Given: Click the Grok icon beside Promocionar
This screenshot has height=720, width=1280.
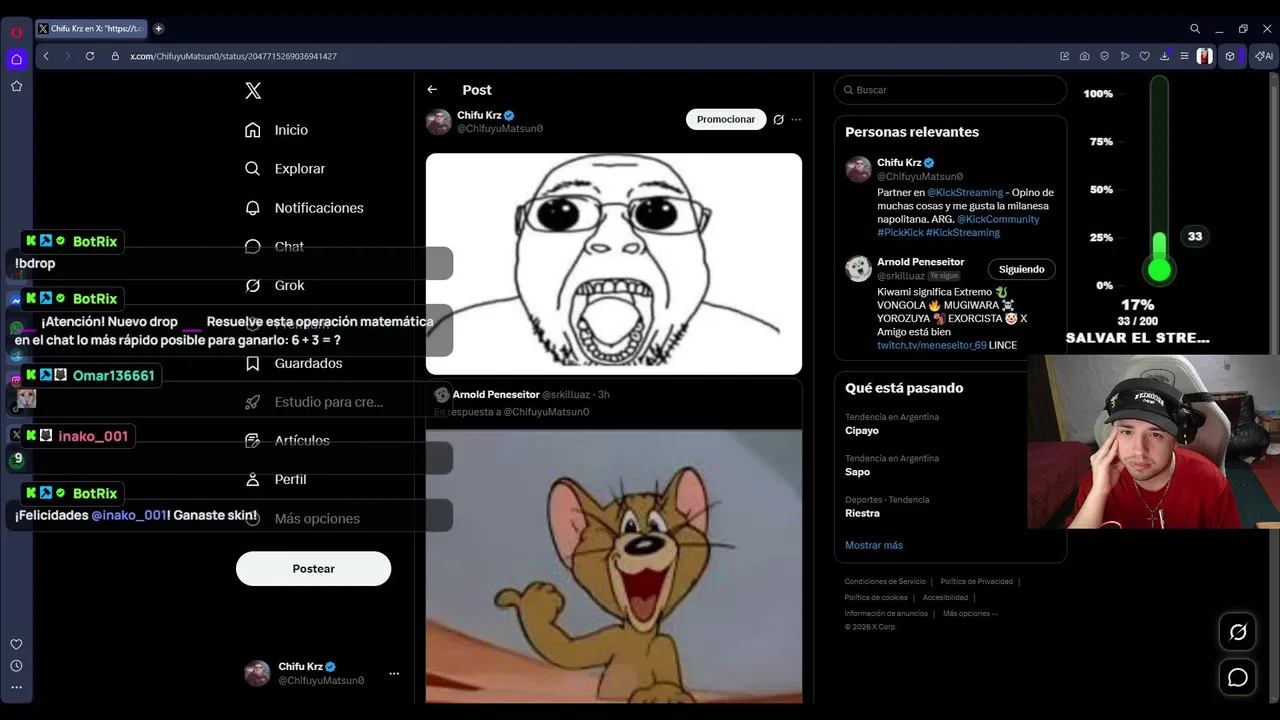Looking at the screenshot, I should pyautogui.click(x=778, y=120).
